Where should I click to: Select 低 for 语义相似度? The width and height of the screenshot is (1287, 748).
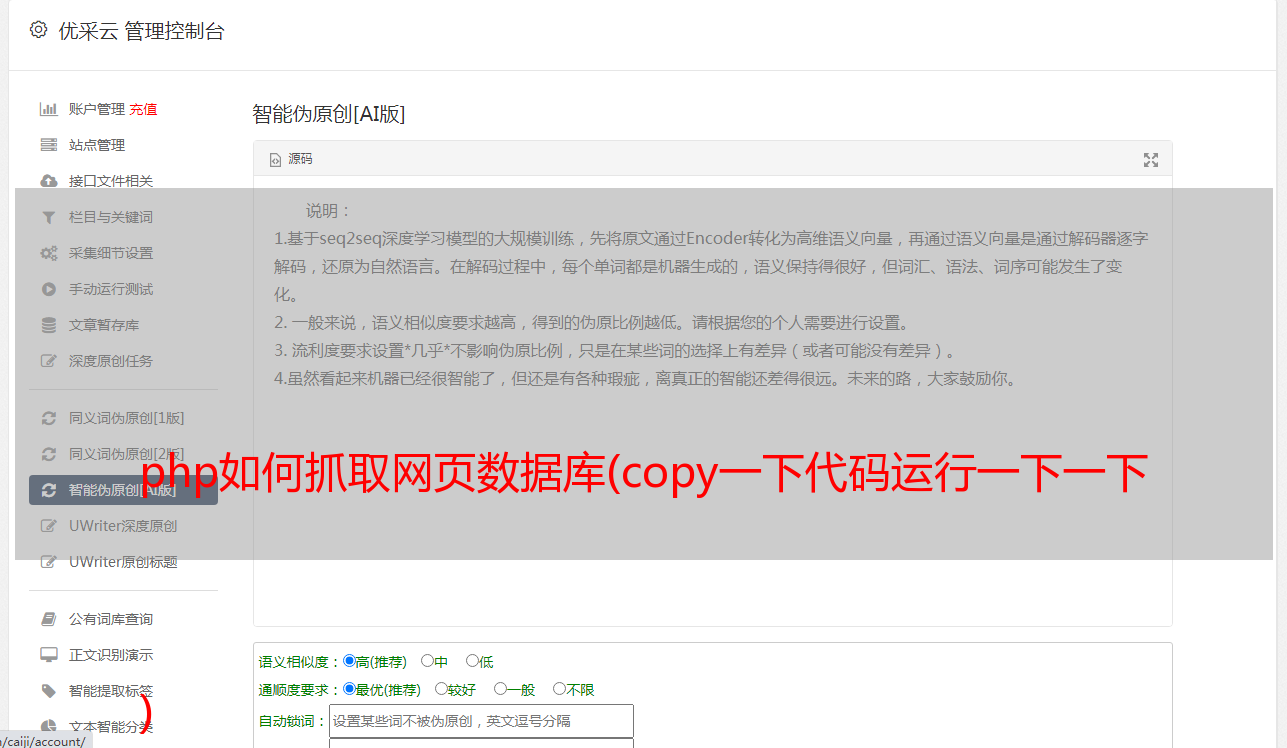click(x=472, y=661)
